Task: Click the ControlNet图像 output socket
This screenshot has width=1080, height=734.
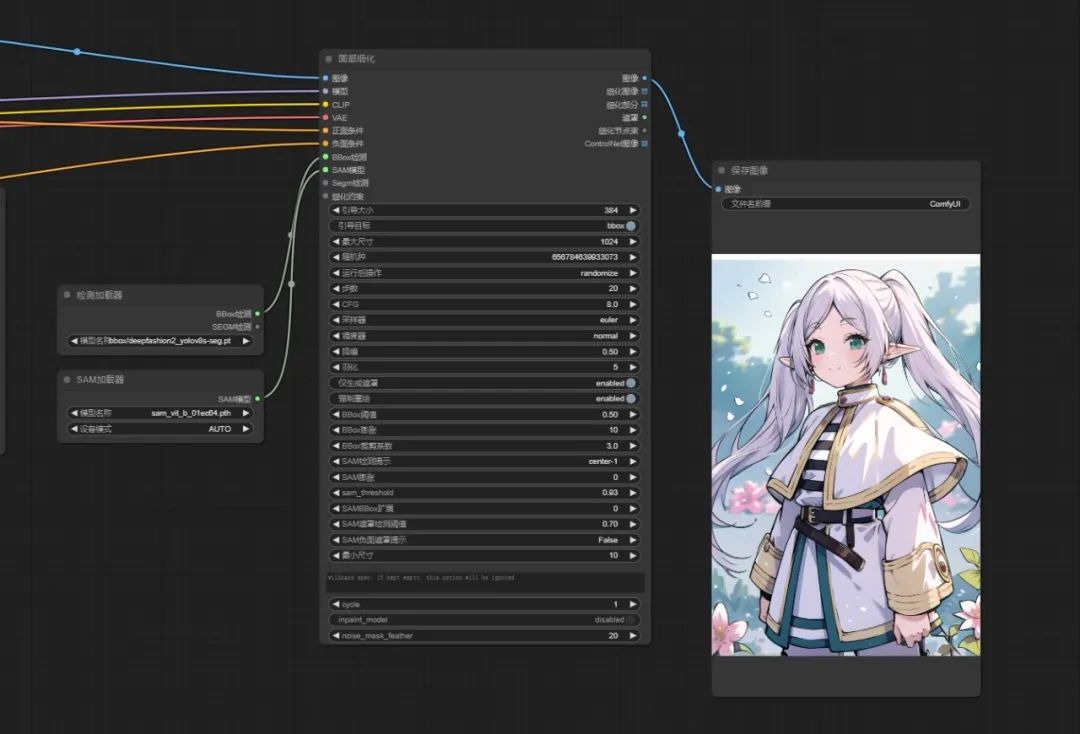Action: coord(644,143)
